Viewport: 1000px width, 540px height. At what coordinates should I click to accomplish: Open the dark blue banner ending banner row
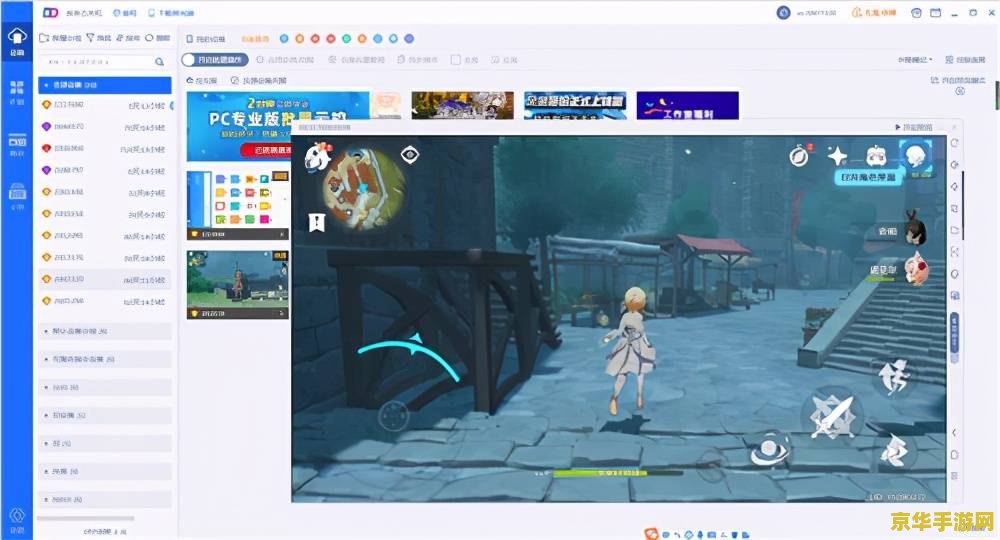pos(688,105)
